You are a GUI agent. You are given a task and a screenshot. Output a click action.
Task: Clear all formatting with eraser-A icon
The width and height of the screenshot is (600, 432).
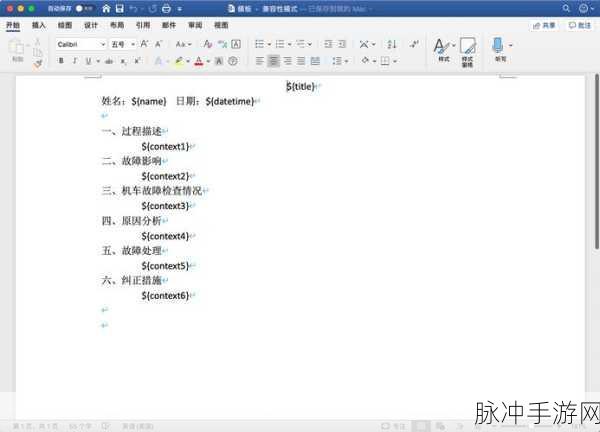coord(208,44)
